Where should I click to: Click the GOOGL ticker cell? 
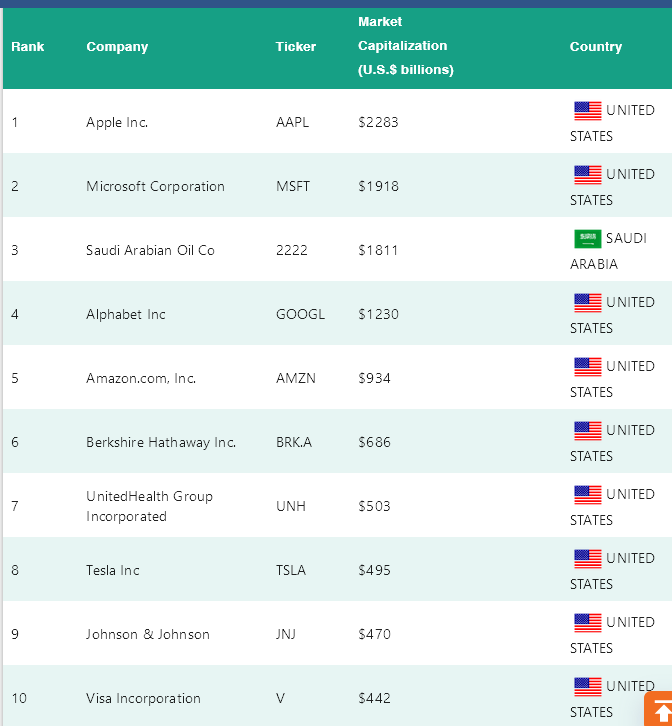300,314
